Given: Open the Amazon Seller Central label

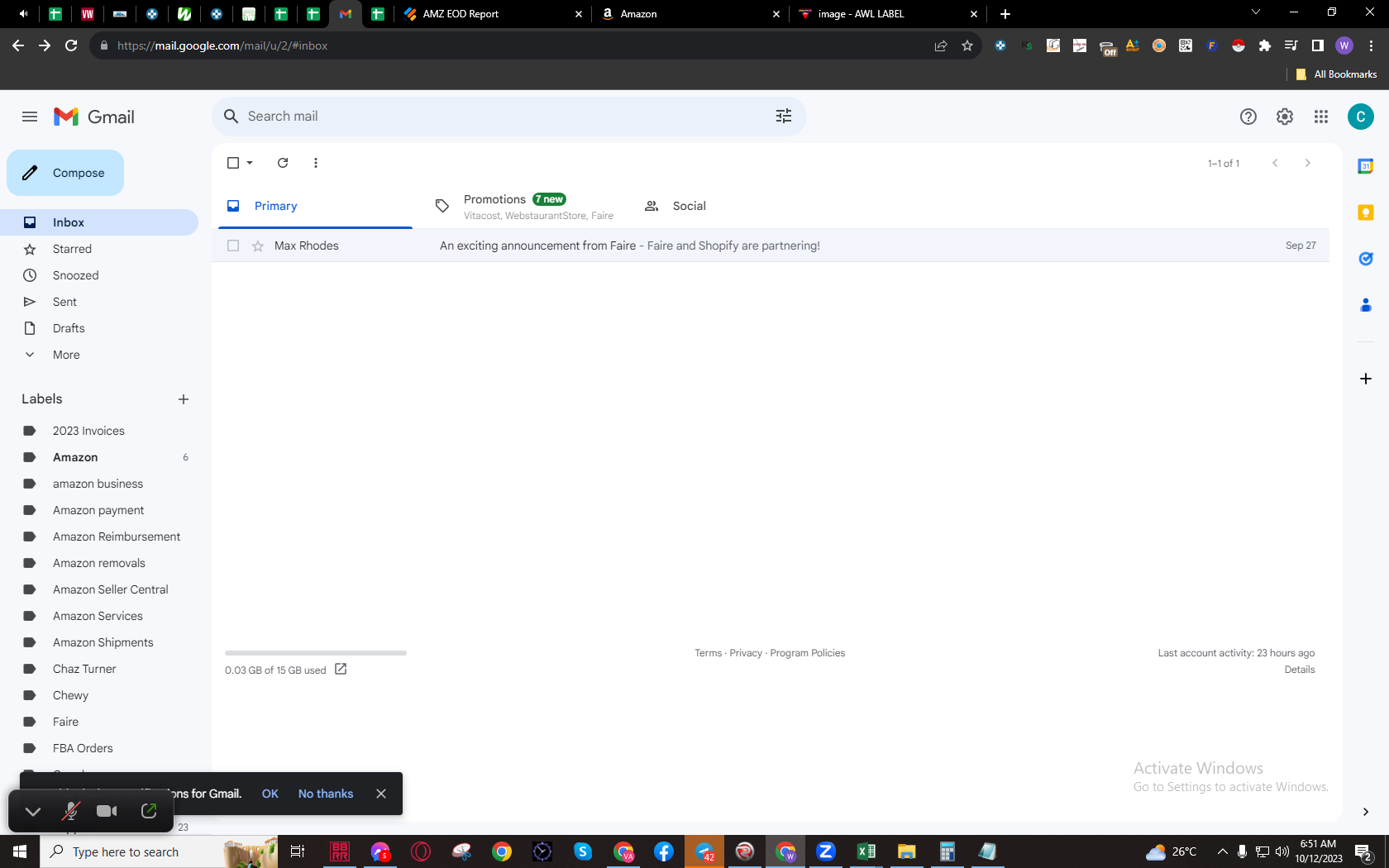Looking at the screenshot, I should (x=99, y=589).
